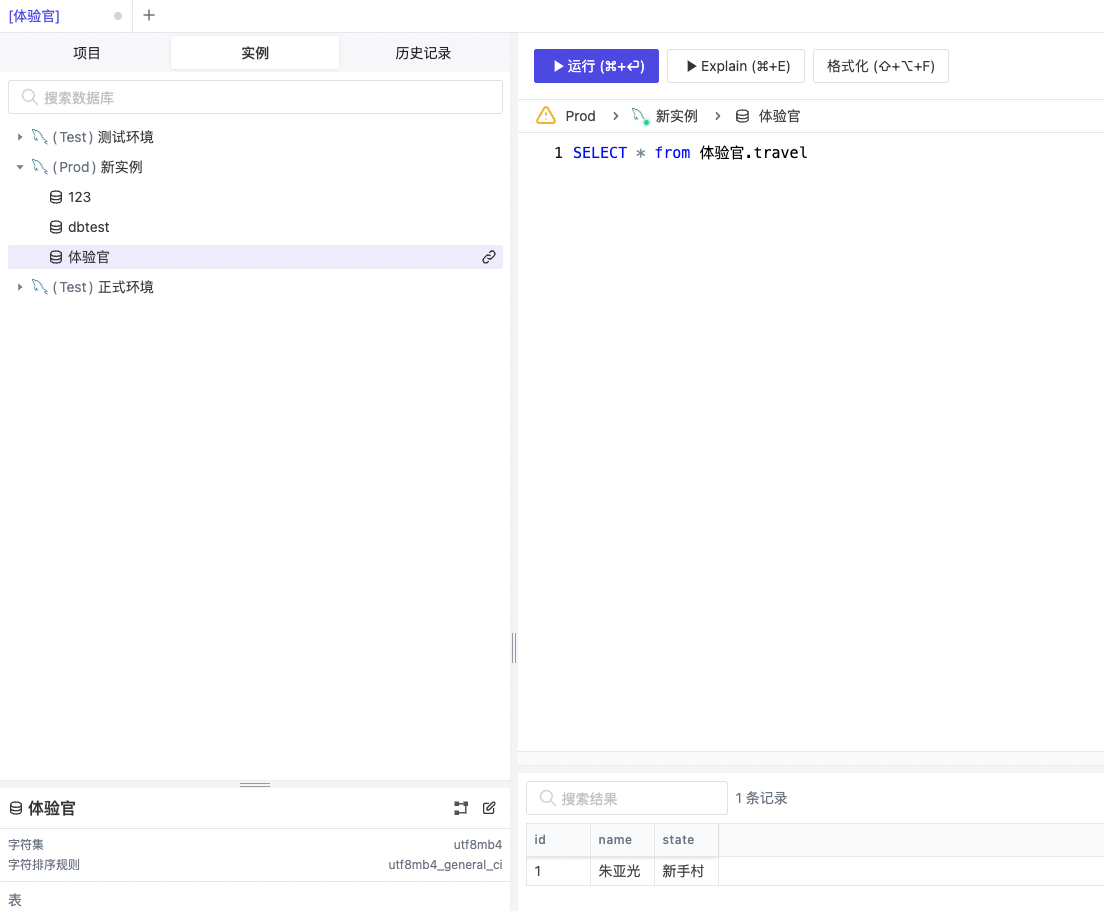Image resolution: width=1104 pixels, height=911 pixels.
Task: Format the SQL with 格式化 button
Action: pyautogui.click(x=880, y=66)
